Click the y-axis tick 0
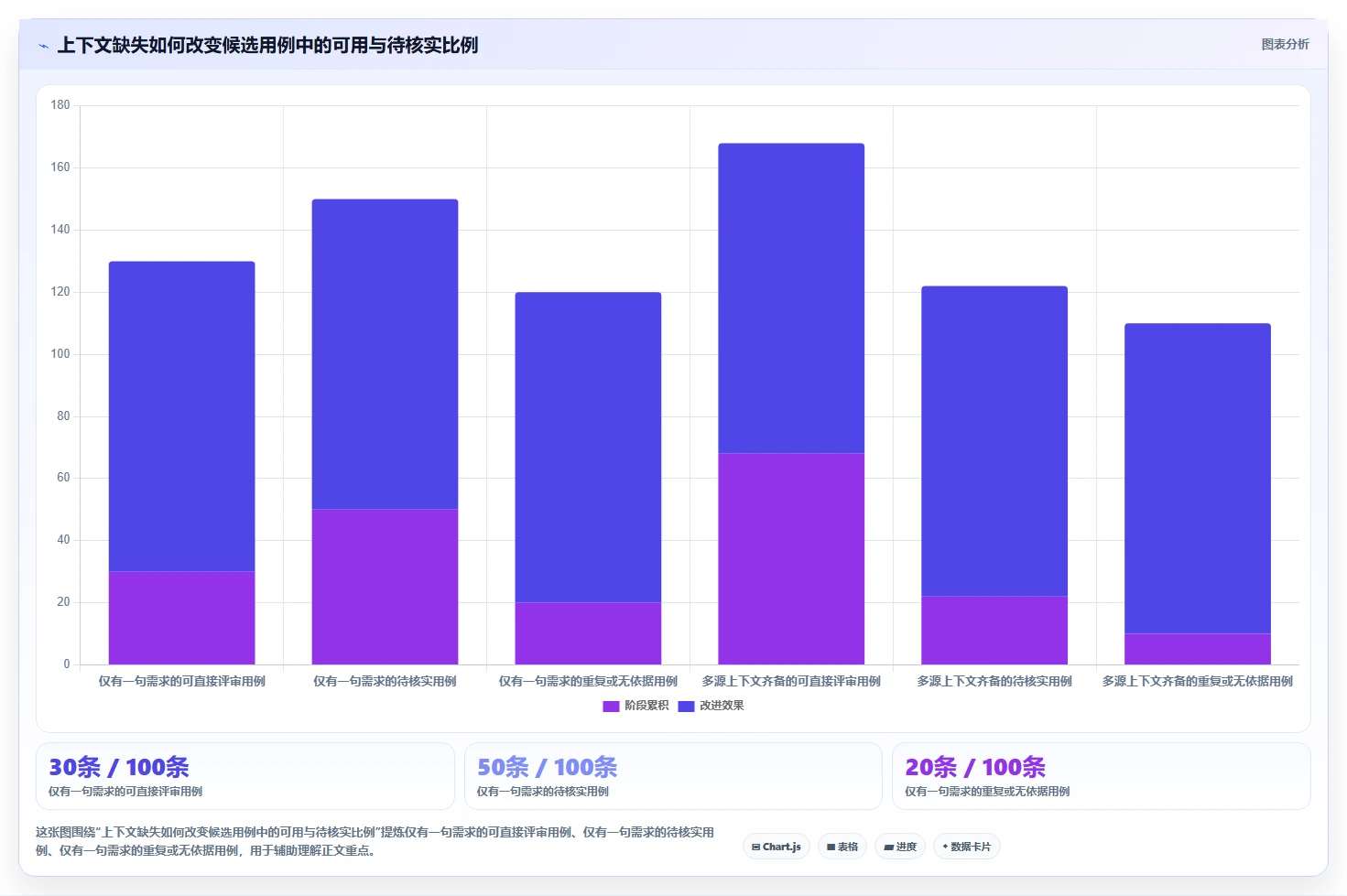 pyautogui.click(x=67, y=664)
